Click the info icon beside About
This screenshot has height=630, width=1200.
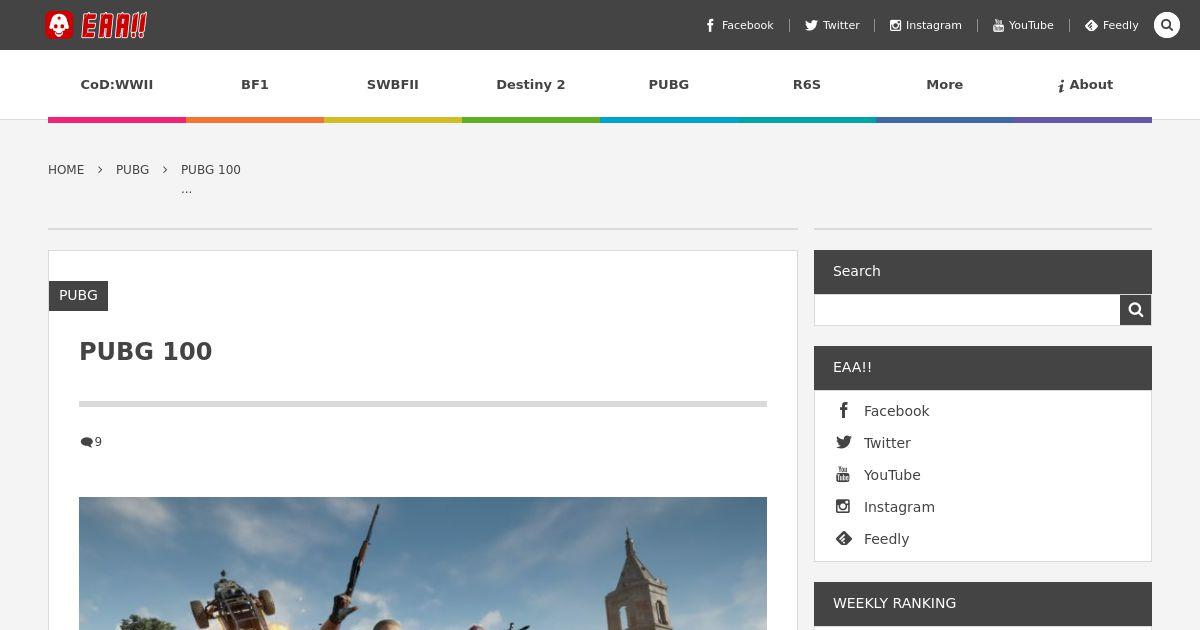tap(1061, 86)
